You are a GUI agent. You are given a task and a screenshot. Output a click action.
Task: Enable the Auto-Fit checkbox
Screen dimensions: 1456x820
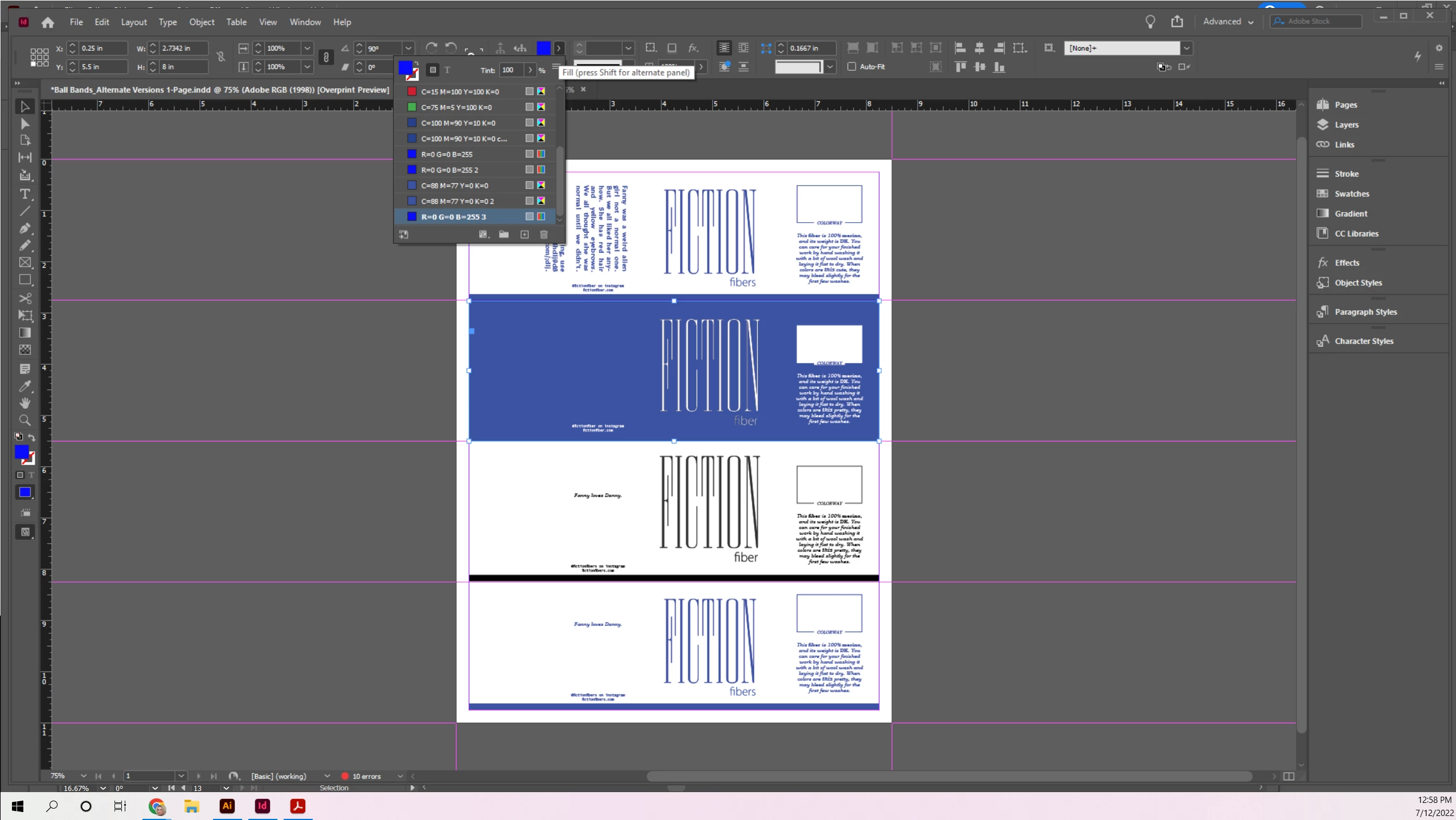(852, 67)
